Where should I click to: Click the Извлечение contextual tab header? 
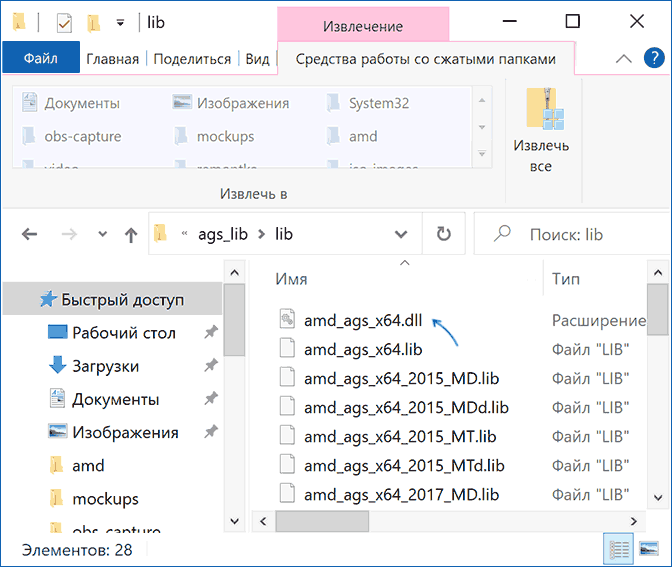[363, 26]
